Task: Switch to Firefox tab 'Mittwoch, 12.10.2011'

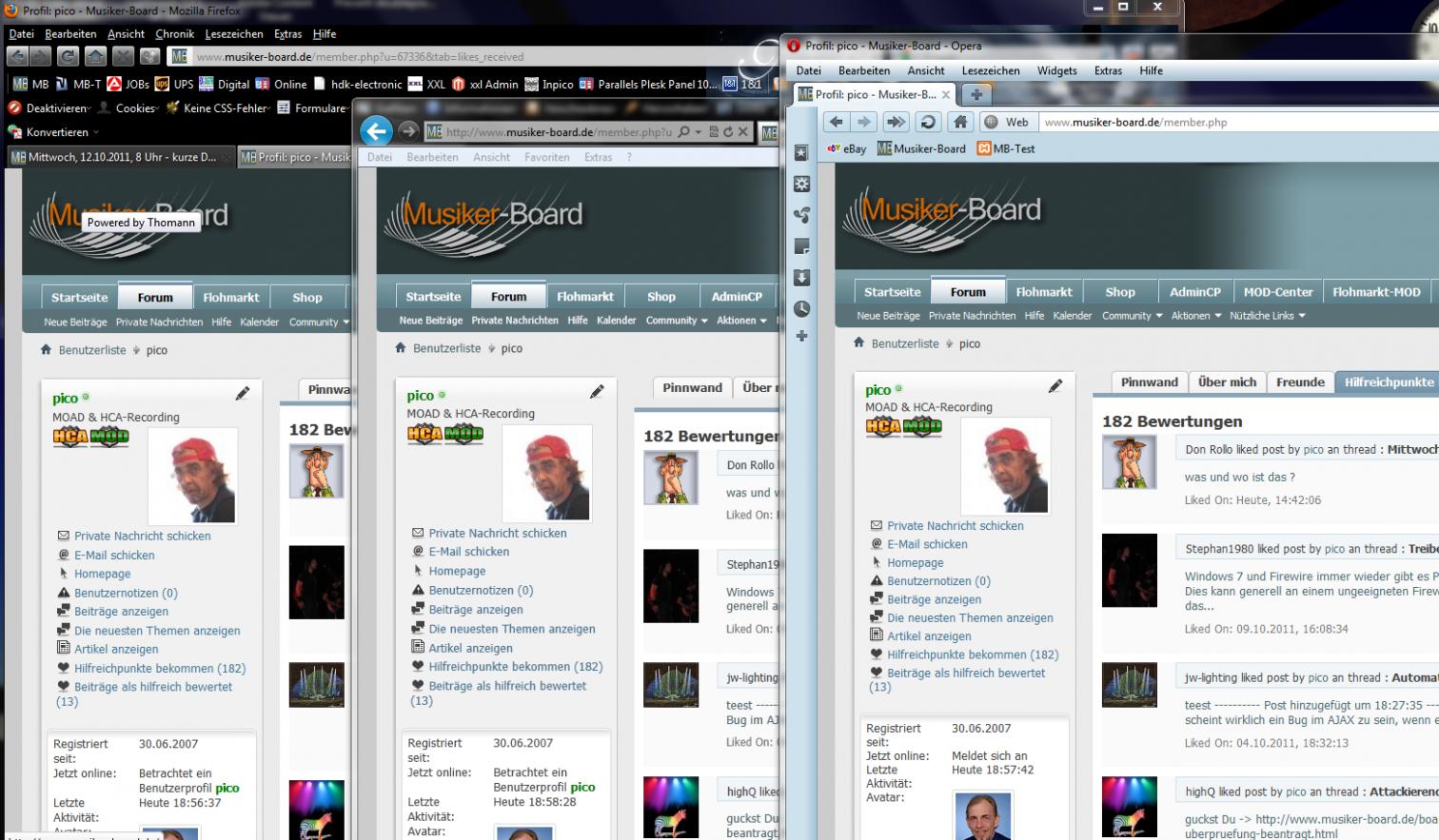Action: (120, 157)
